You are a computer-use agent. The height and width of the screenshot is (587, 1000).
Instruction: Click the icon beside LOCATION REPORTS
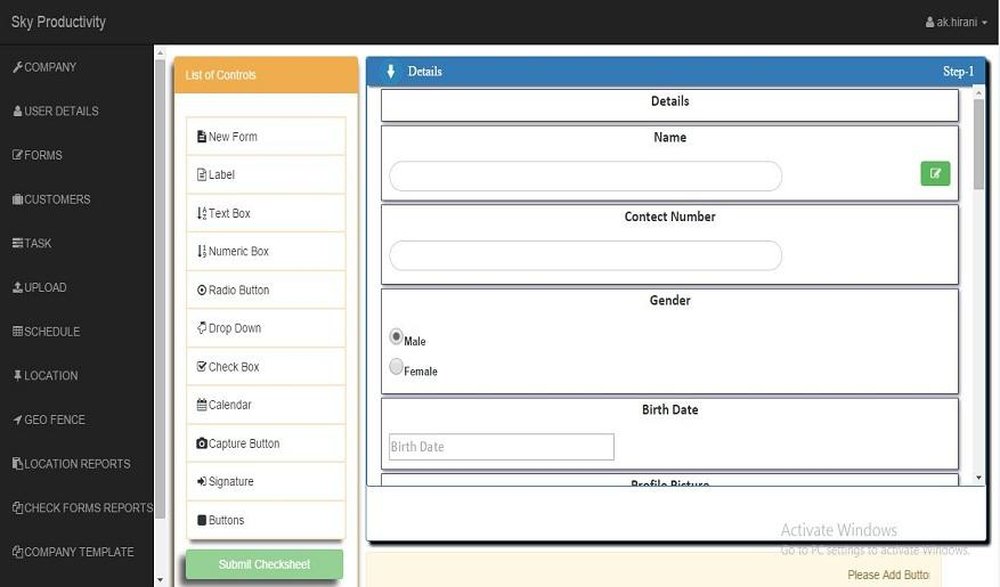(18, 464)
